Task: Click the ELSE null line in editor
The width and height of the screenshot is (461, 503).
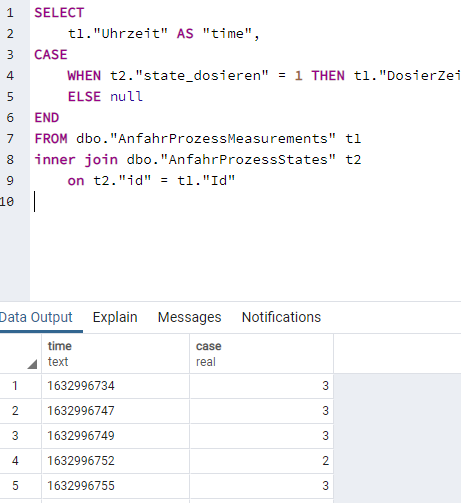Action: (105, 97)
